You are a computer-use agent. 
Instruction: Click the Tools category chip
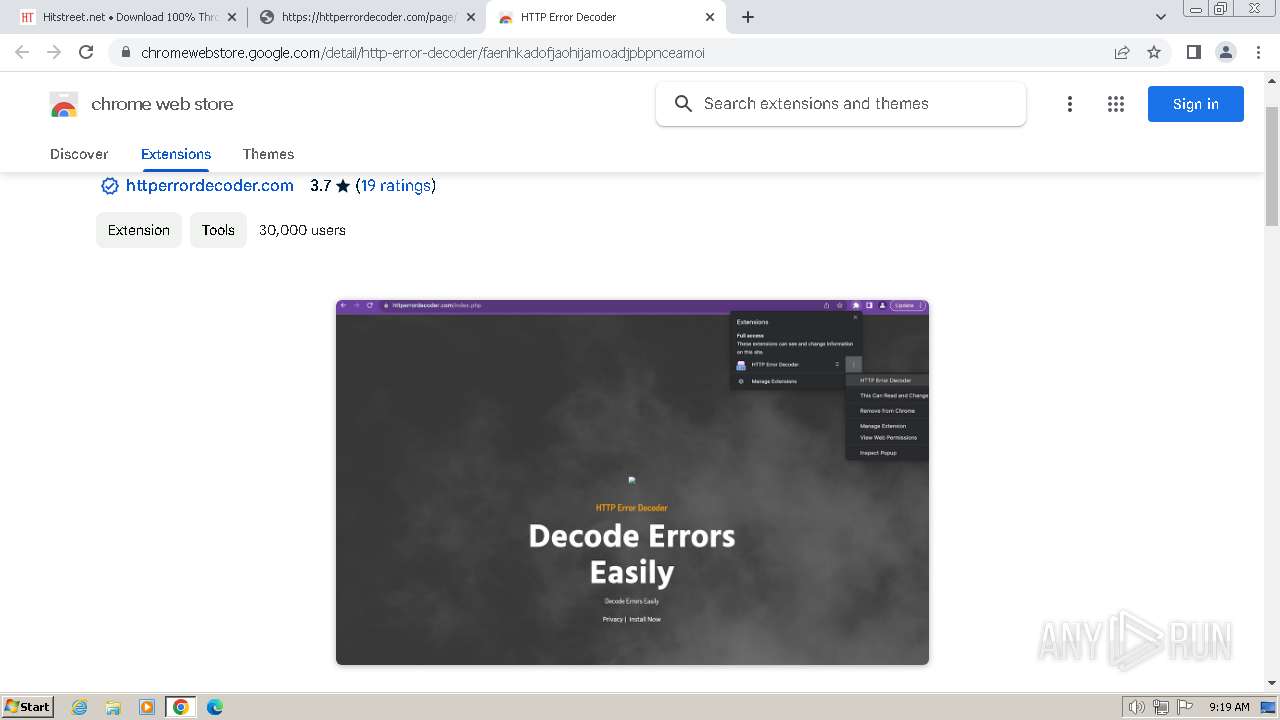(x=218, y=230)
